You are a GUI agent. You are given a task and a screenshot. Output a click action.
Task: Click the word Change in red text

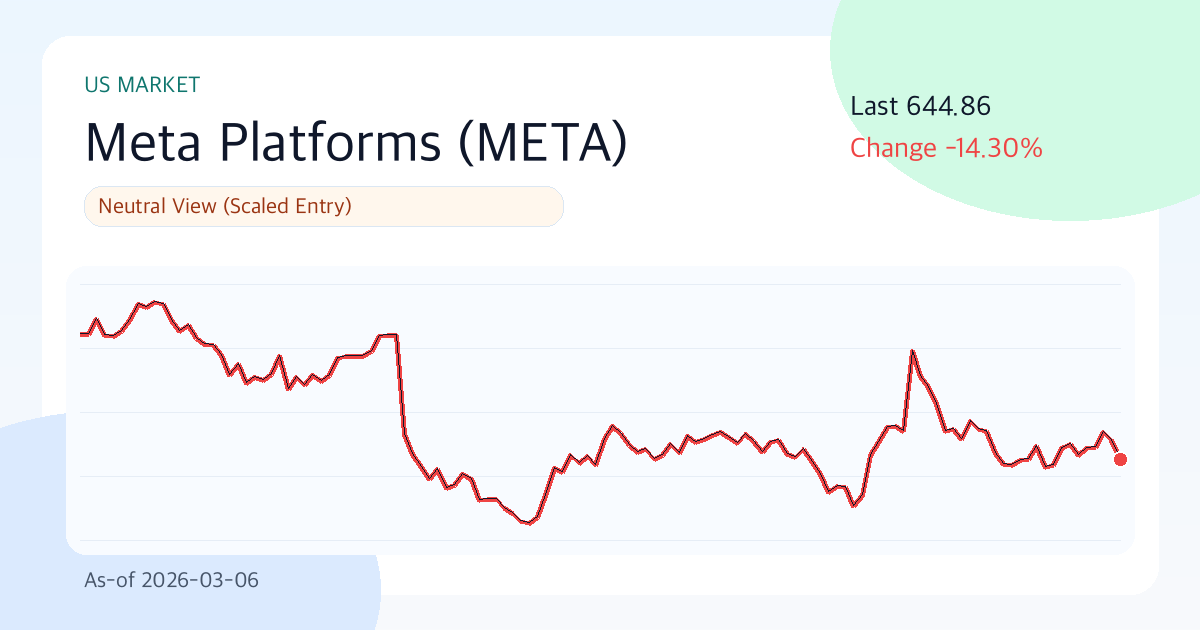(x=892, y=149)
